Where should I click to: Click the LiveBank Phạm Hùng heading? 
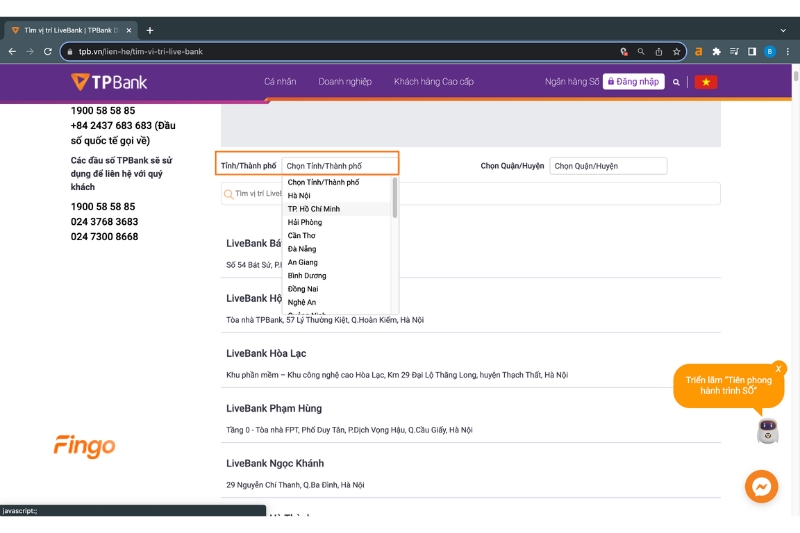[274, 409]
